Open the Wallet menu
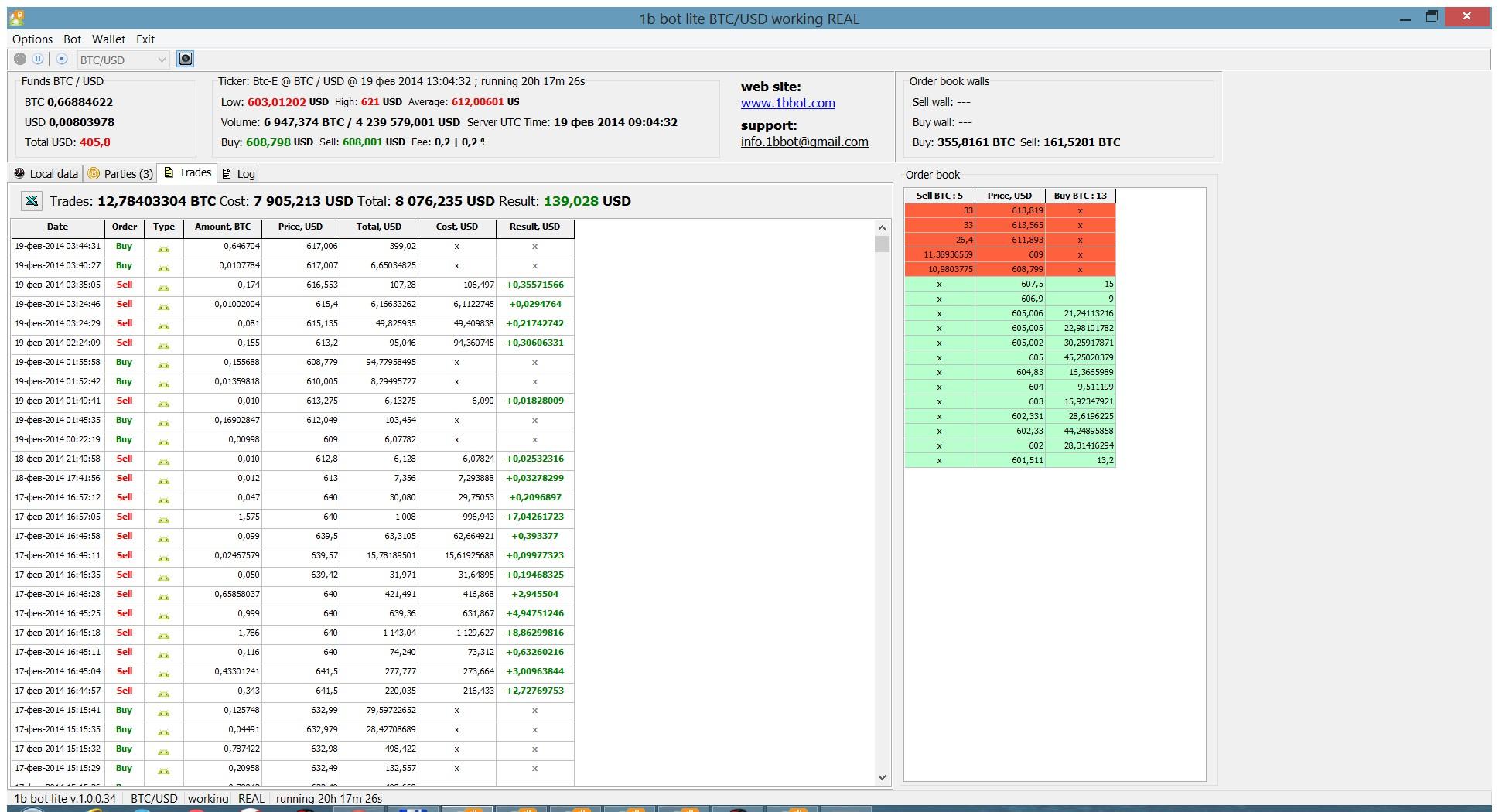Viewport: 1499px width, 812px height. 108,39
